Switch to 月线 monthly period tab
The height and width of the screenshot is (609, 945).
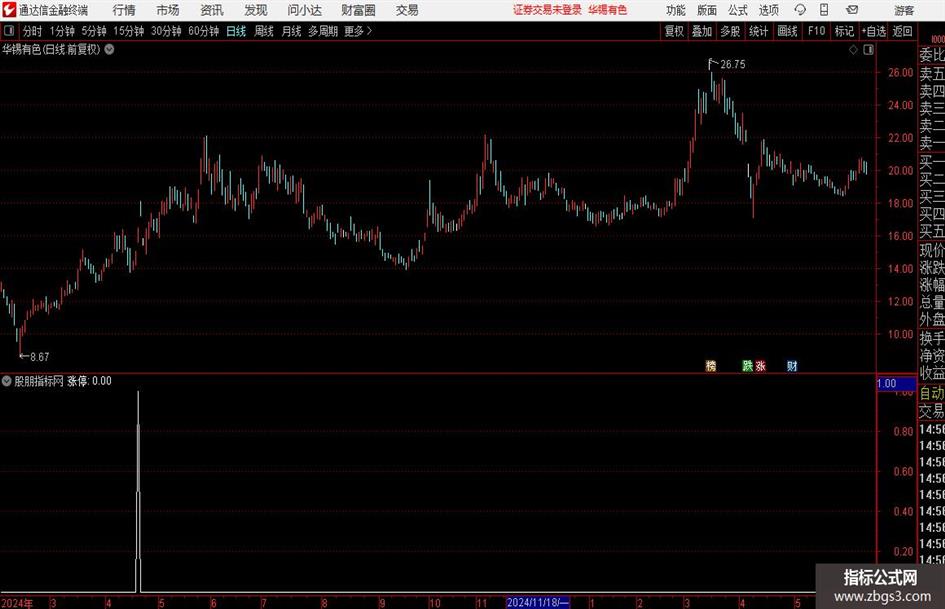click(x=292, y=31)
